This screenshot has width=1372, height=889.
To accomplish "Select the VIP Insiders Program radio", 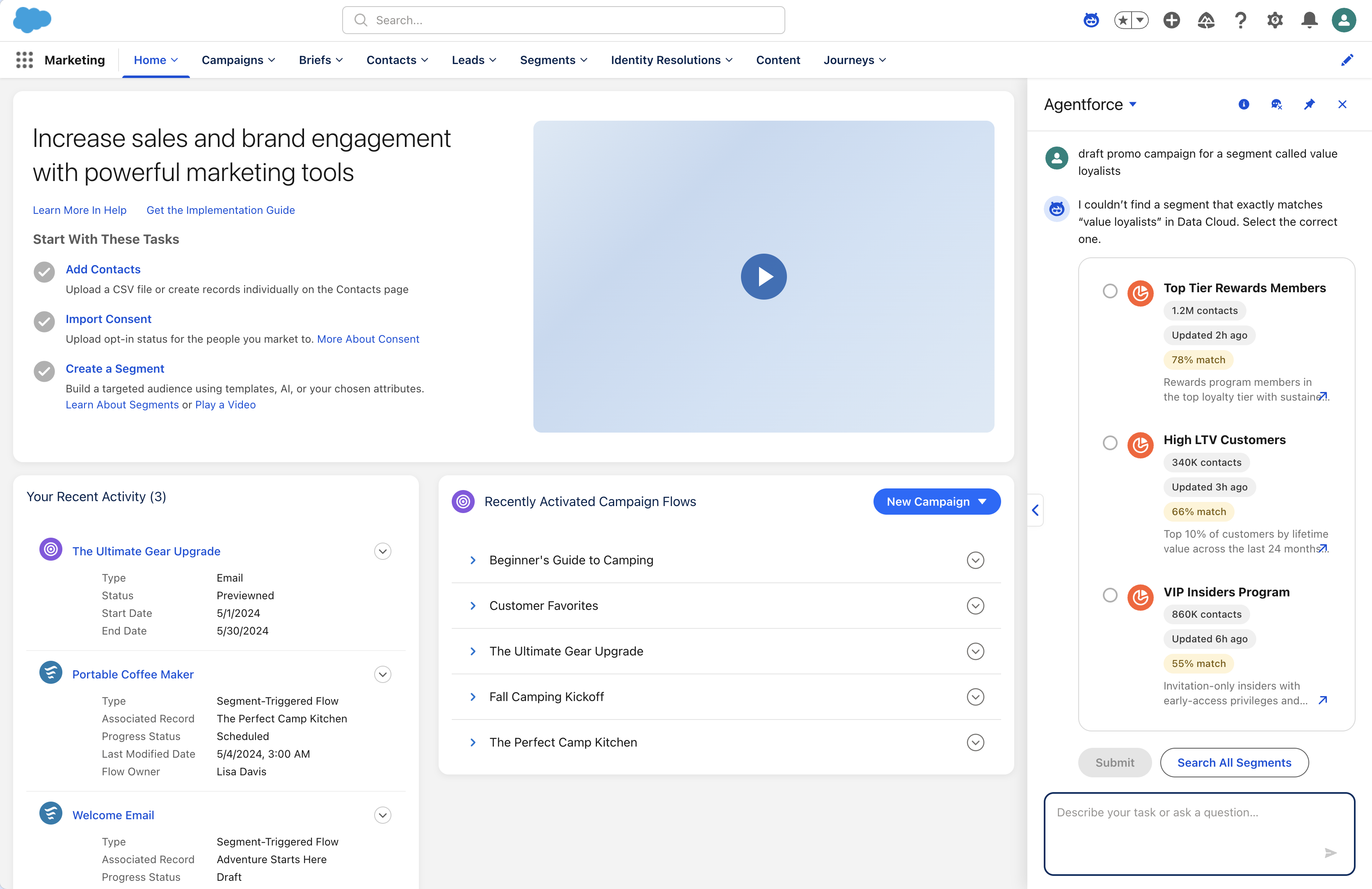I will 1110,595.
